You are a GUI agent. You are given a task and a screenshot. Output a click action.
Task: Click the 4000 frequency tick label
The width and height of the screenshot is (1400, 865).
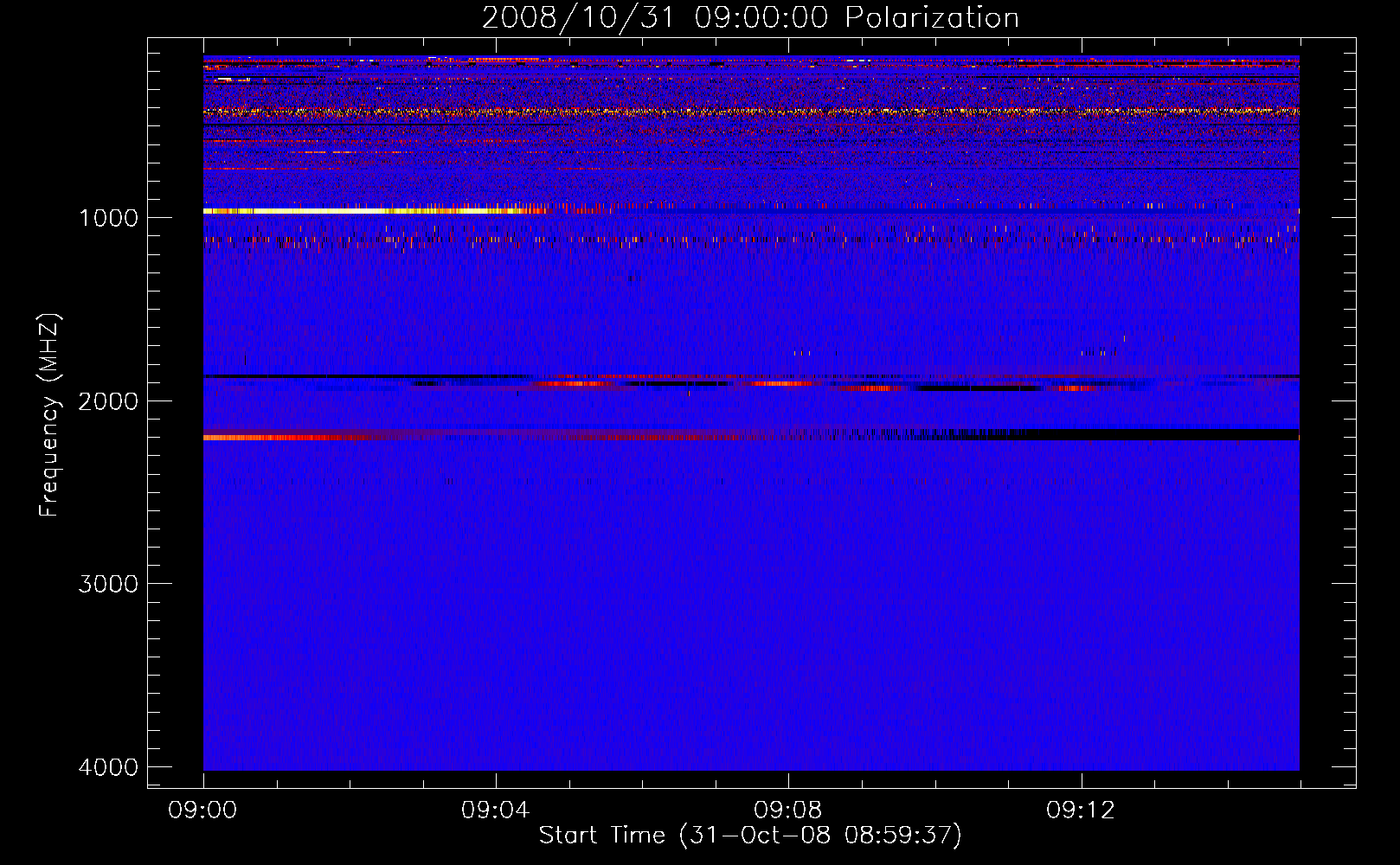108,767
